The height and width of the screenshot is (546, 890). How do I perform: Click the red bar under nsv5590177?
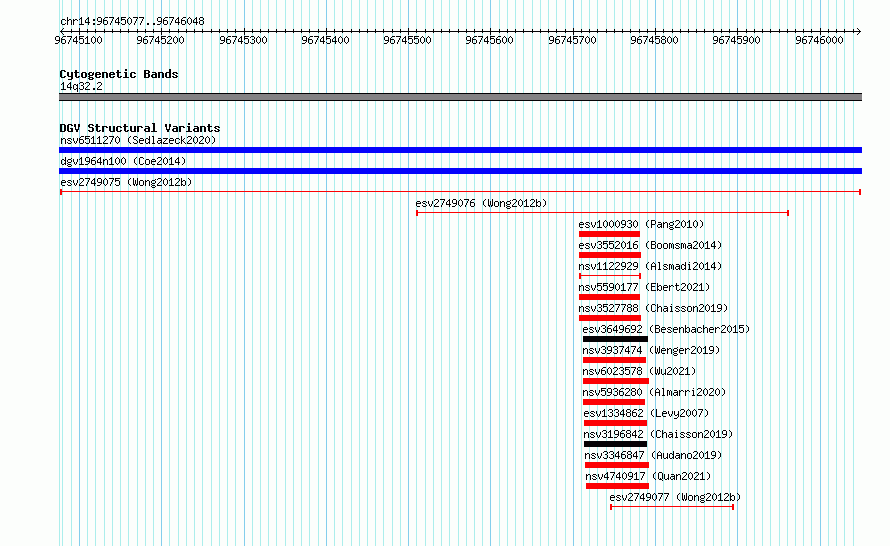[609, 297]
